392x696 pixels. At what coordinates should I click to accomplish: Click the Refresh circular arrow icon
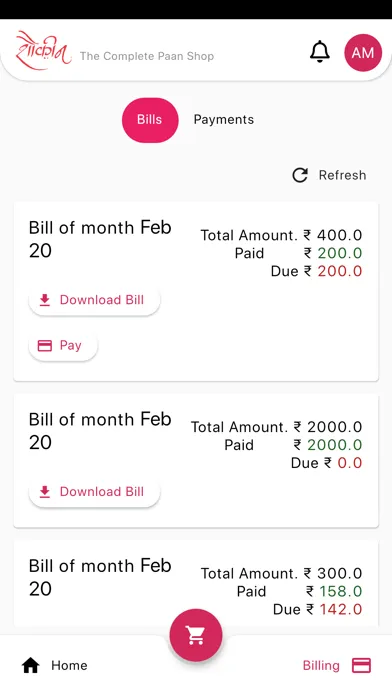point(300,175)
